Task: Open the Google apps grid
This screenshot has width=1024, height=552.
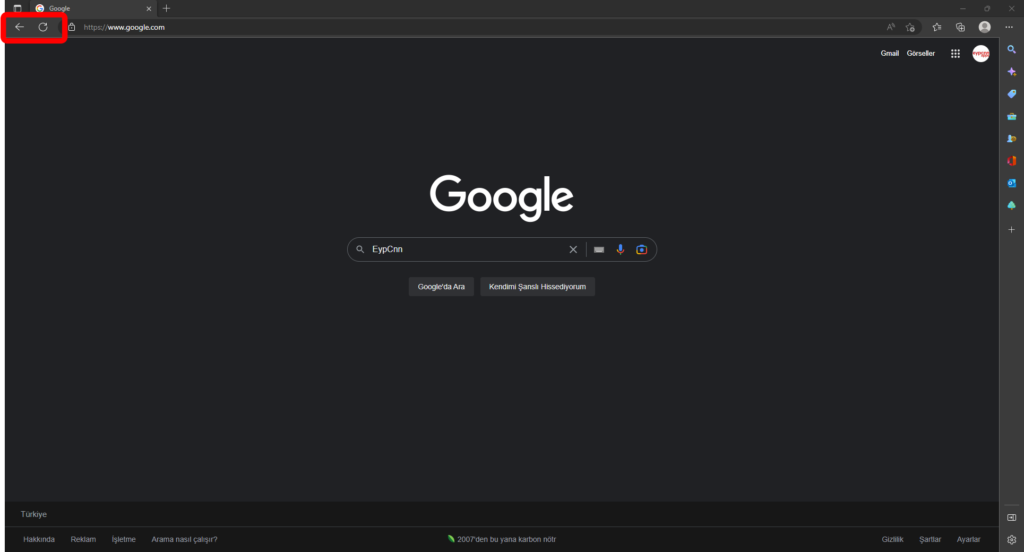Action: point(955,54)
